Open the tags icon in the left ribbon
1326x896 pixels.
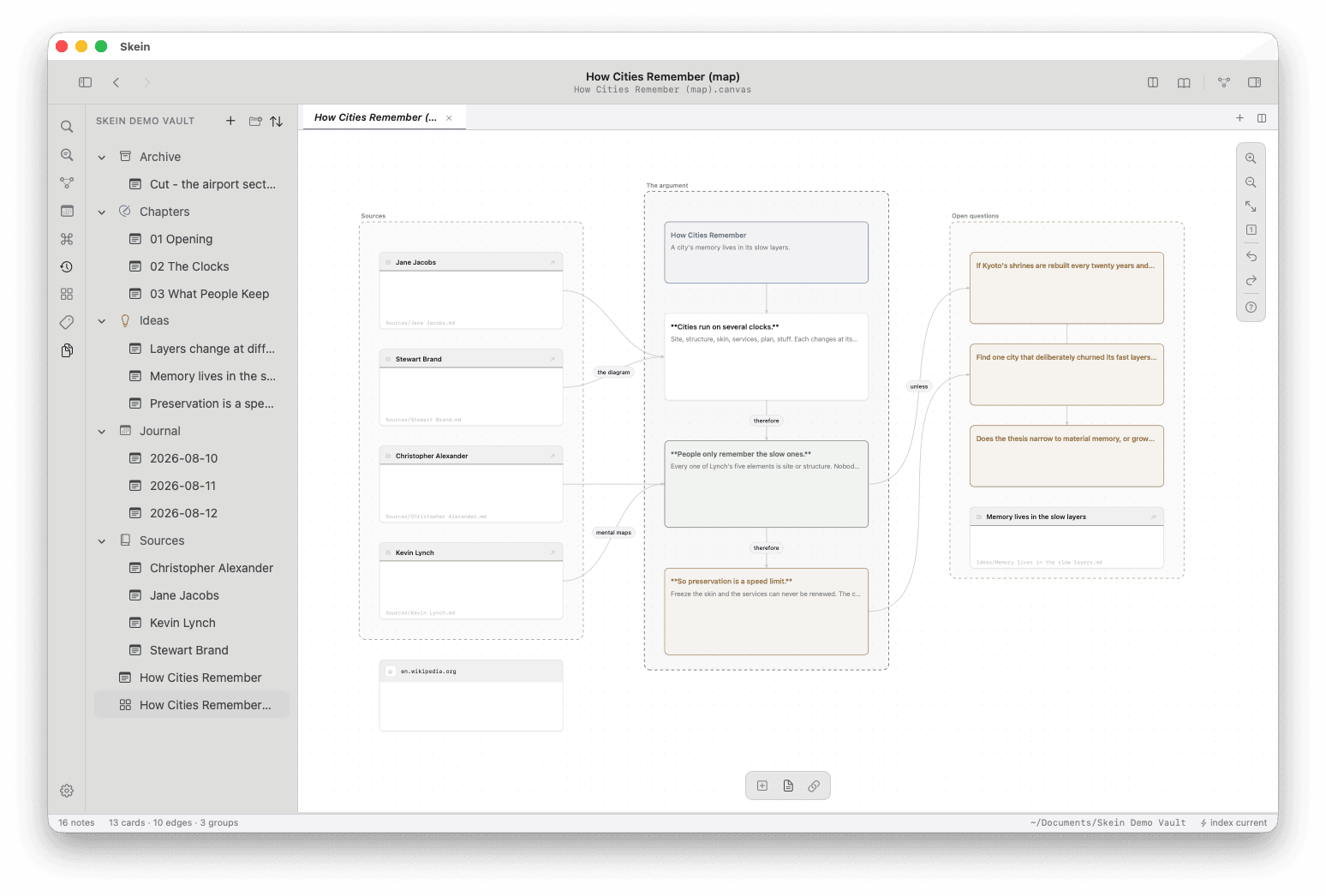click(x=67, y=322)
